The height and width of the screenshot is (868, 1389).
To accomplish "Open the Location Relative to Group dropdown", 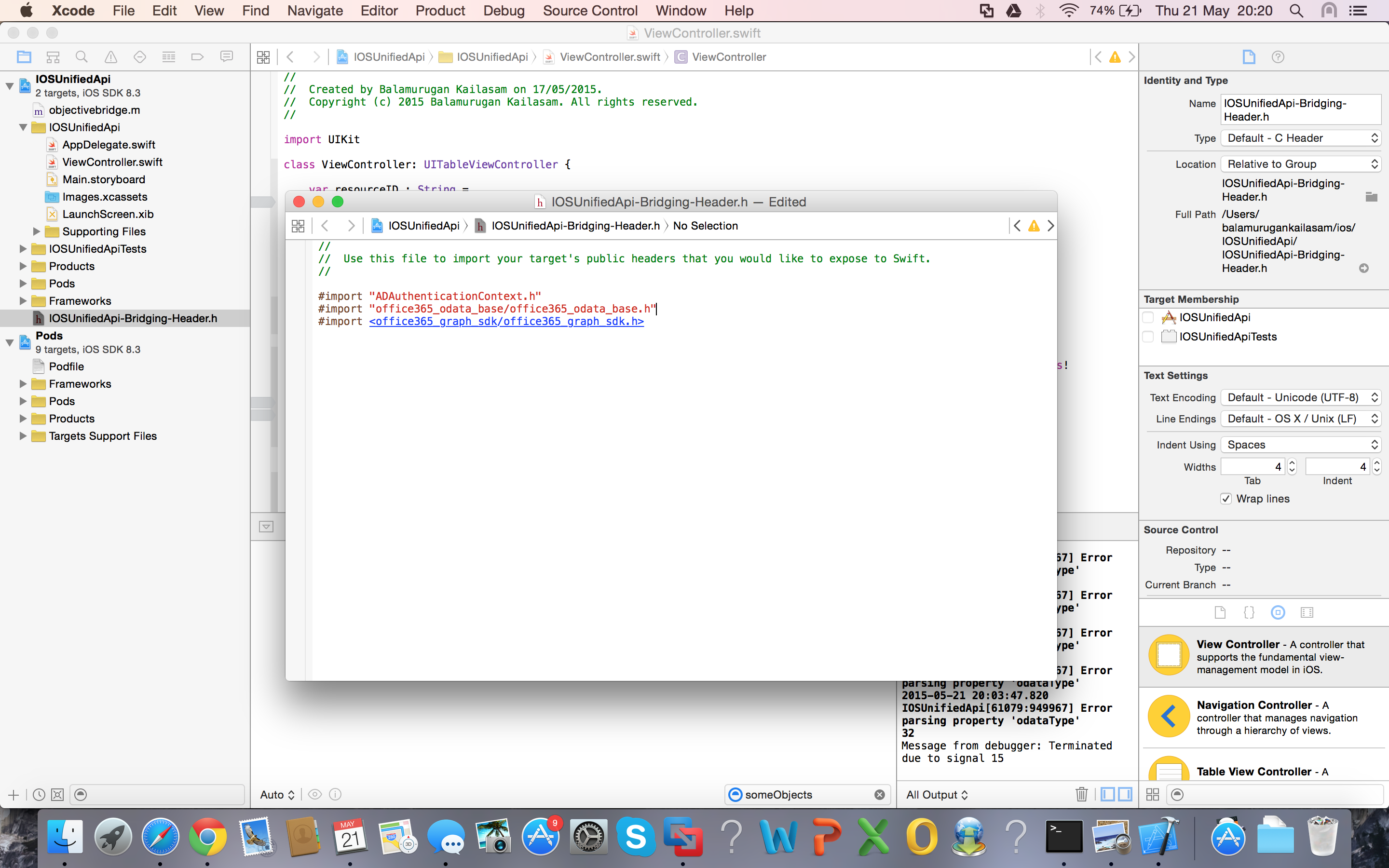I will [1301, 164].
